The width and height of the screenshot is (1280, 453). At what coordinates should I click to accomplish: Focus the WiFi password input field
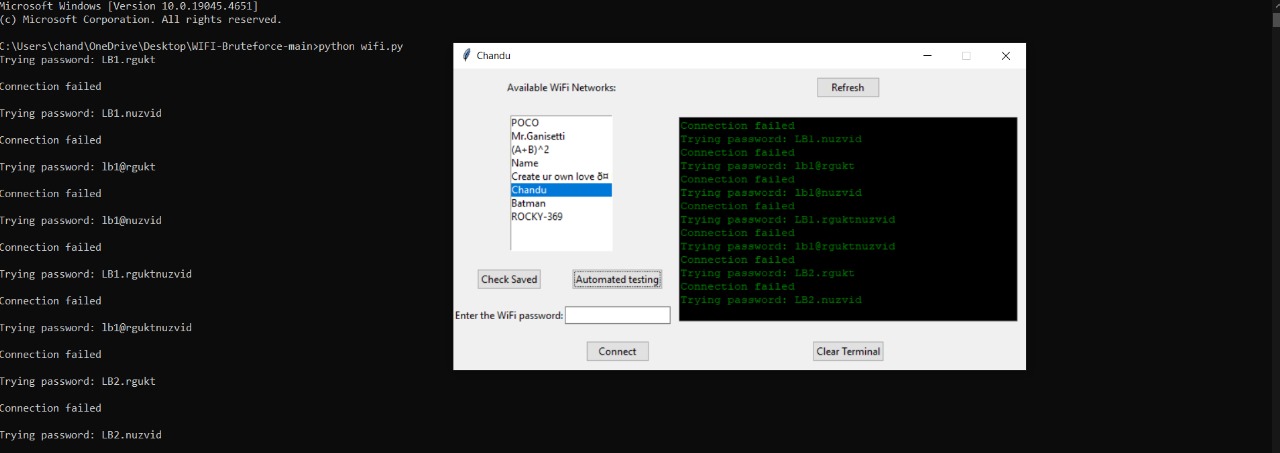(x=617, y=315)
